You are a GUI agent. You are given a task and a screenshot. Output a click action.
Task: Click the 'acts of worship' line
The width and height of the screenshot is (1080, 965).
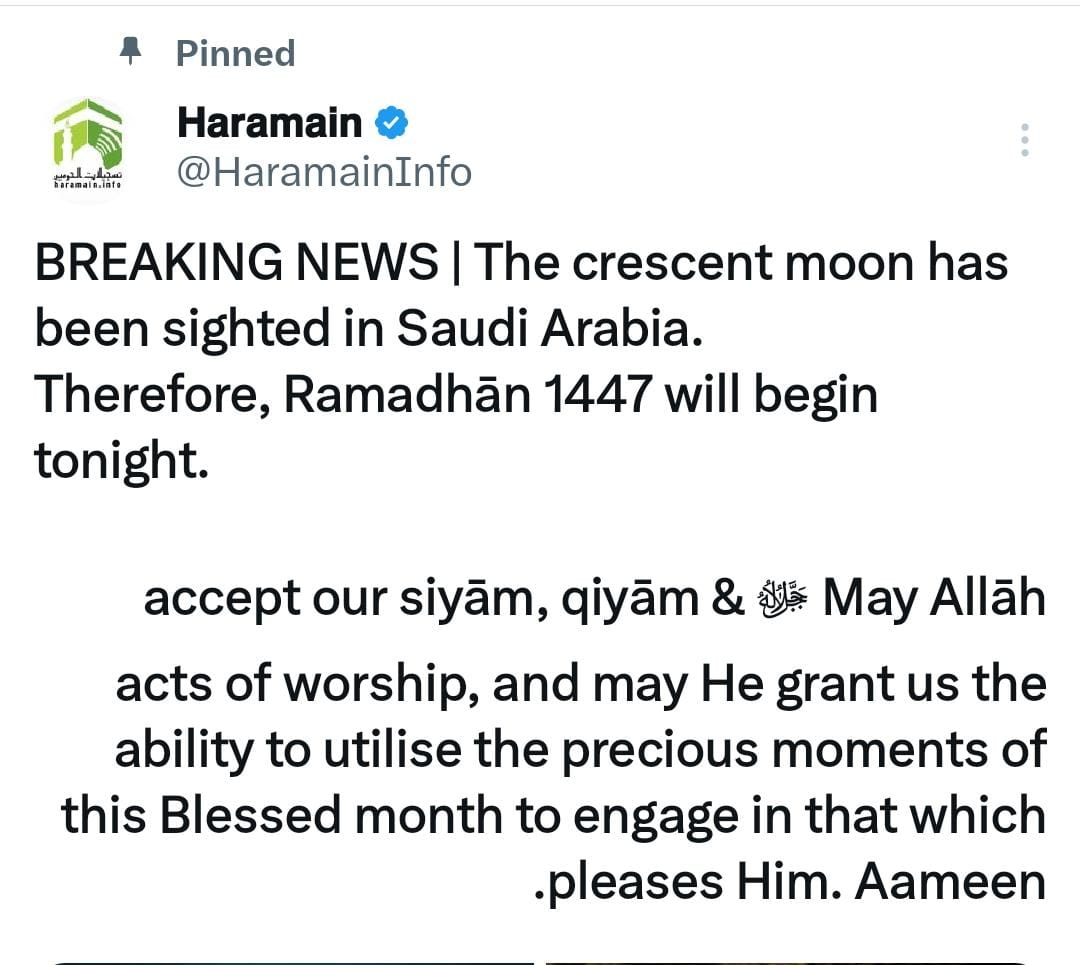pyautogui.click(x=296, y=685)
